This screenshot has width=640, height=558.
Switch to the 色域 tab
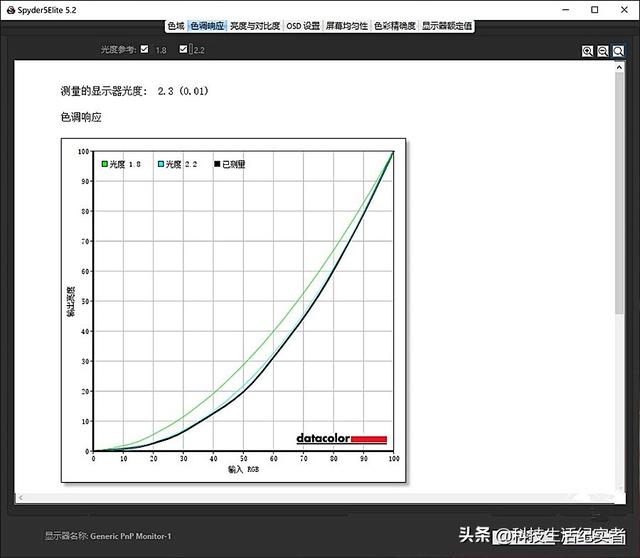(x=176, y=26)
